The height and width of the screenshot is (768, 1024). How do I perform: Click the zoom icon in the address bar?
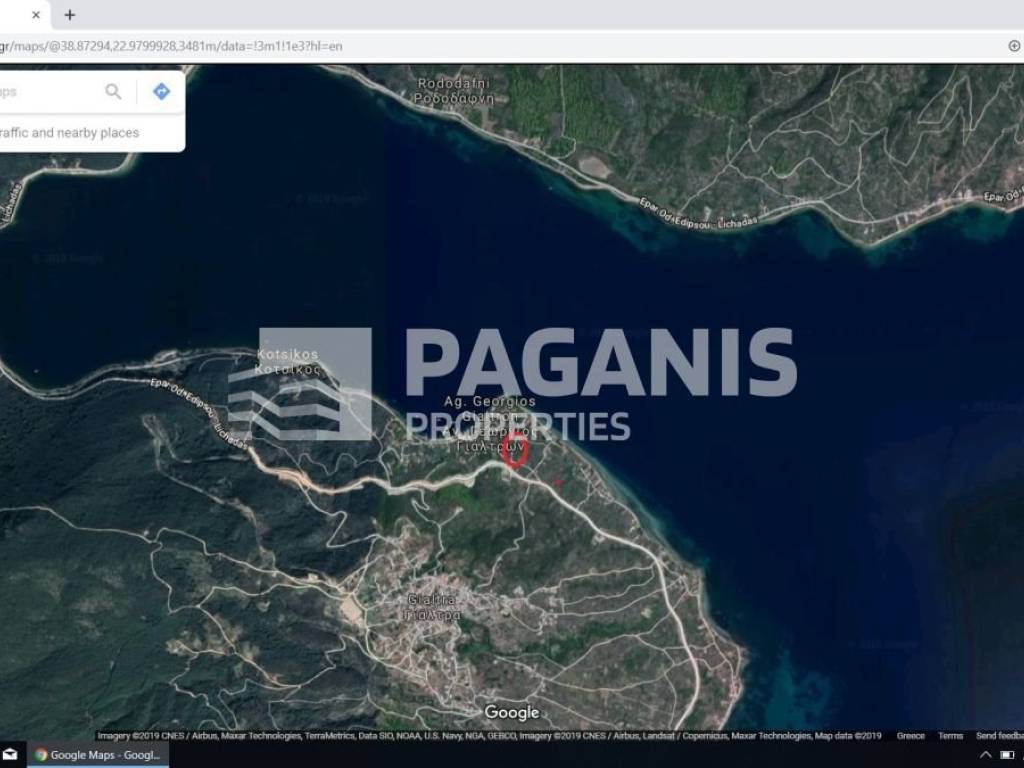click(x=1013, y=46)
